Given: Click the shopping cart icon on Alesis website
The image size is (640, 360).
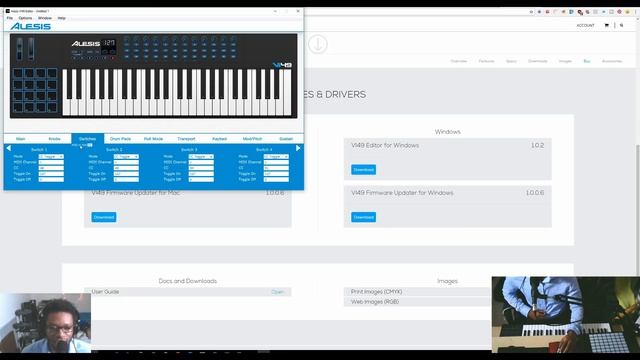Looking at the screenshot, I should click(x=607, y=25).
